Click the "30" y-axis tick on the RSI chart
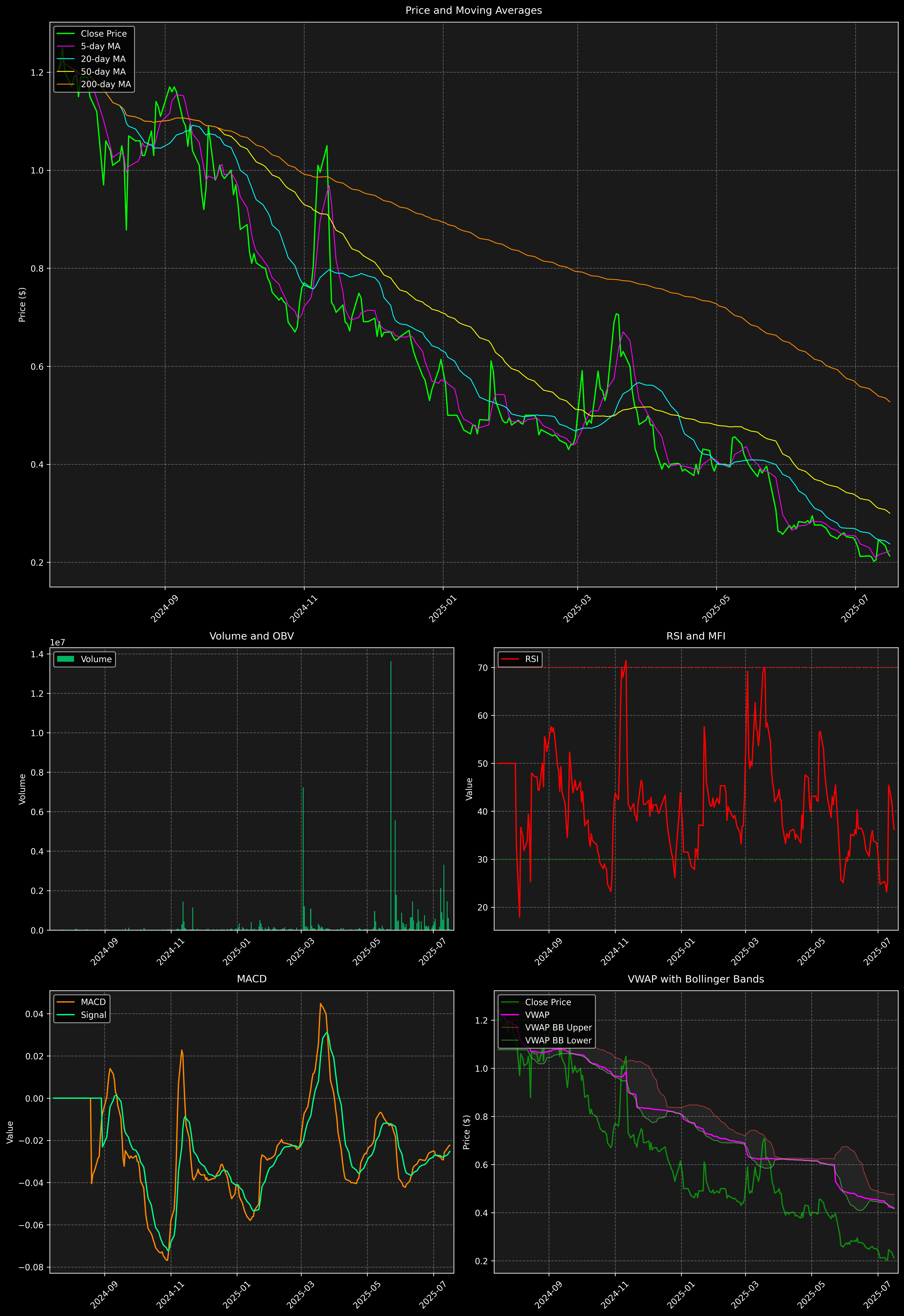The height and width of the screenshot is (1316, 904). click(x=483, y=860)
